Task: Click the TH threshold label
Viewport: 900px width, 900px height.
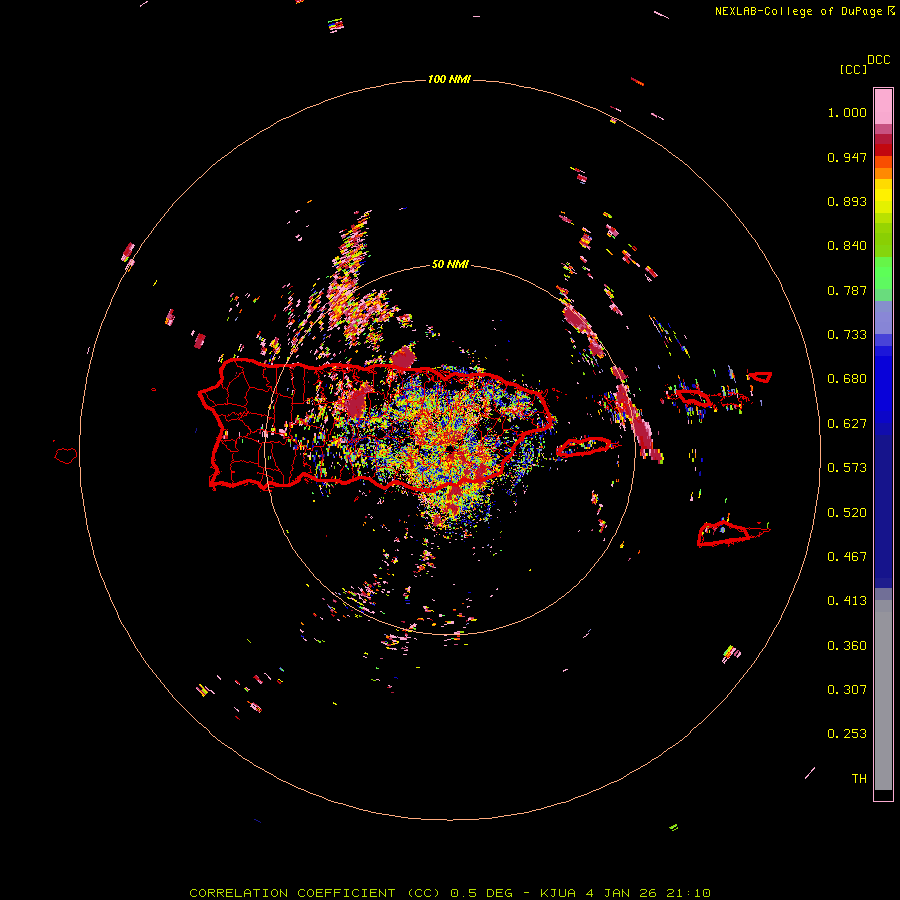Action: tap(859, 779)
